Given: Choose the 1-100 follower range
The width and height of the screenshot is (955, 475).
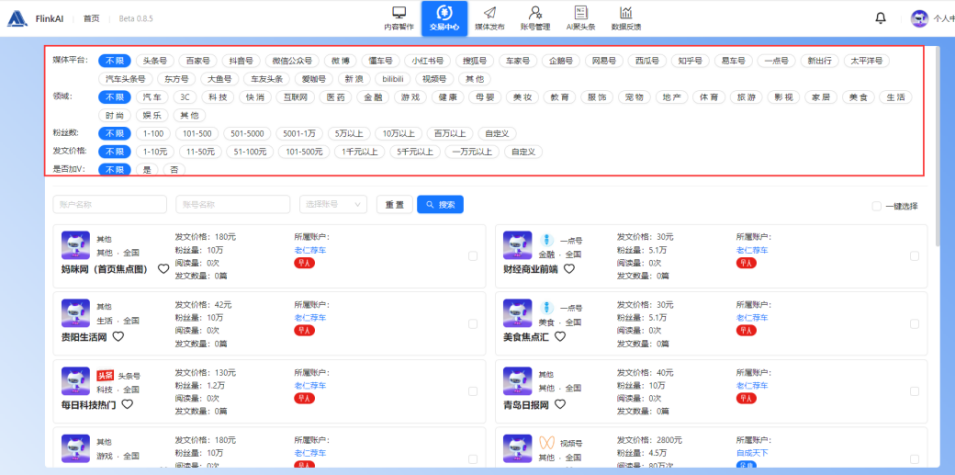Looking at the screenshot, I should point(153,133).
